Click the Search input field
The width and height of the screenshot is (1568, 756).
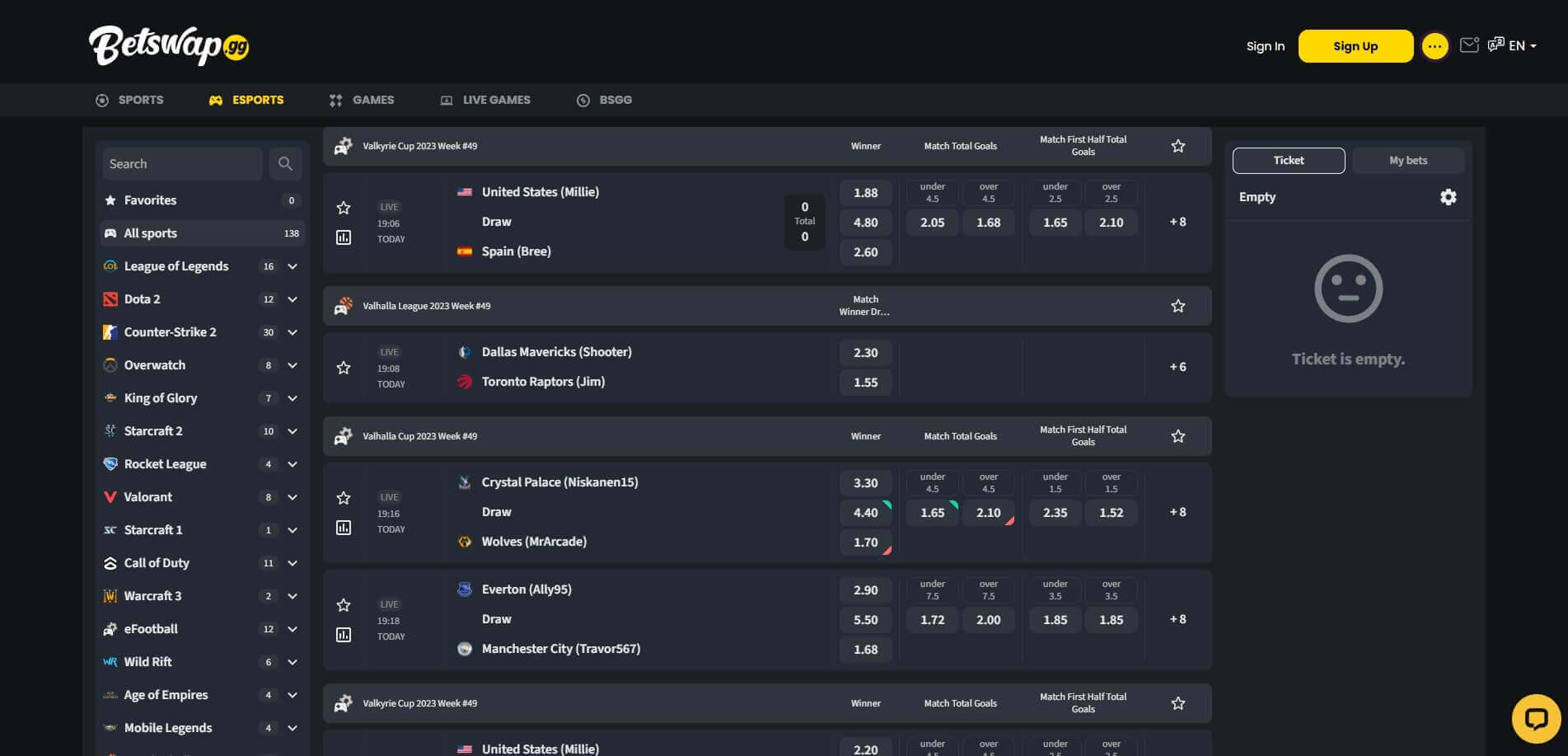coord(181,163)
